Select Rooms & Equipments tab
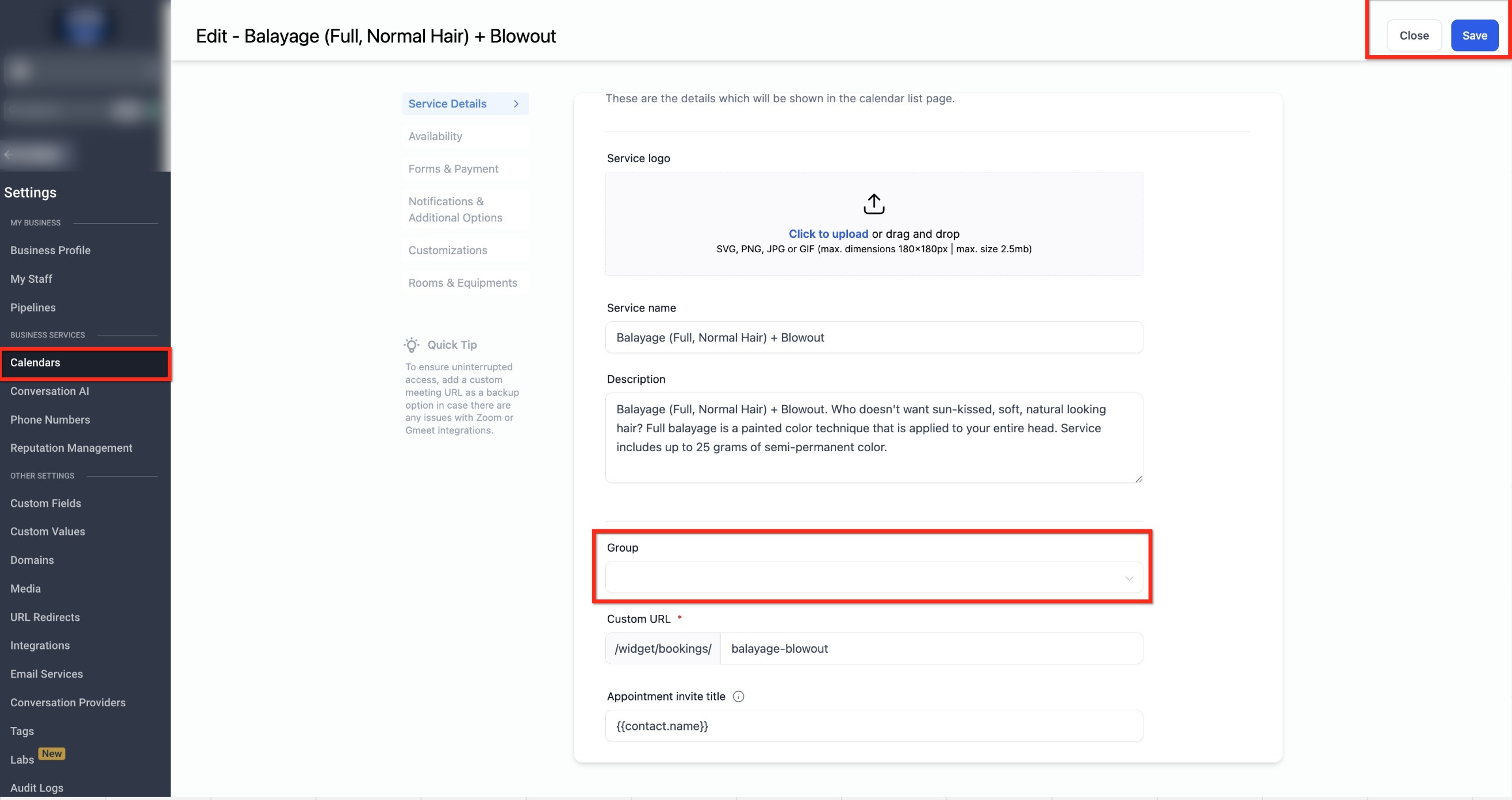This screenshot has height=800, width=1512. tap(463, 283)
